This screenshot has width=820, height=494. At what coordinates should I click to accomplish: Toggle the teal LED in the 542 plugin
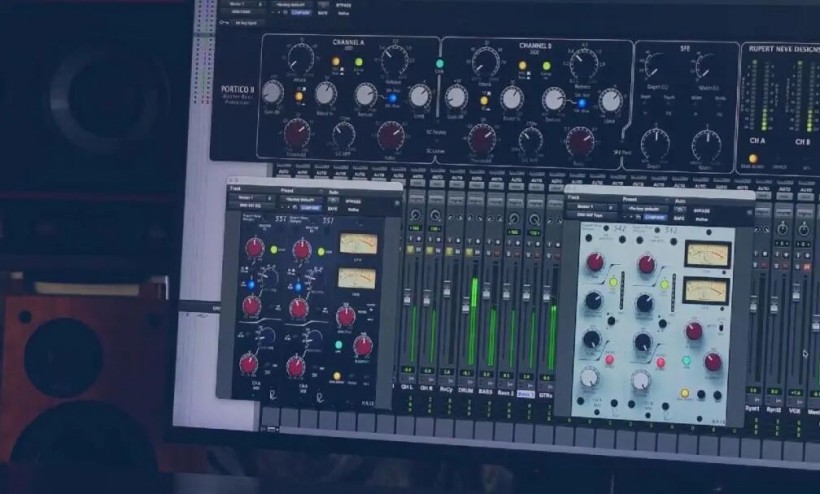(x=686, y=361)
